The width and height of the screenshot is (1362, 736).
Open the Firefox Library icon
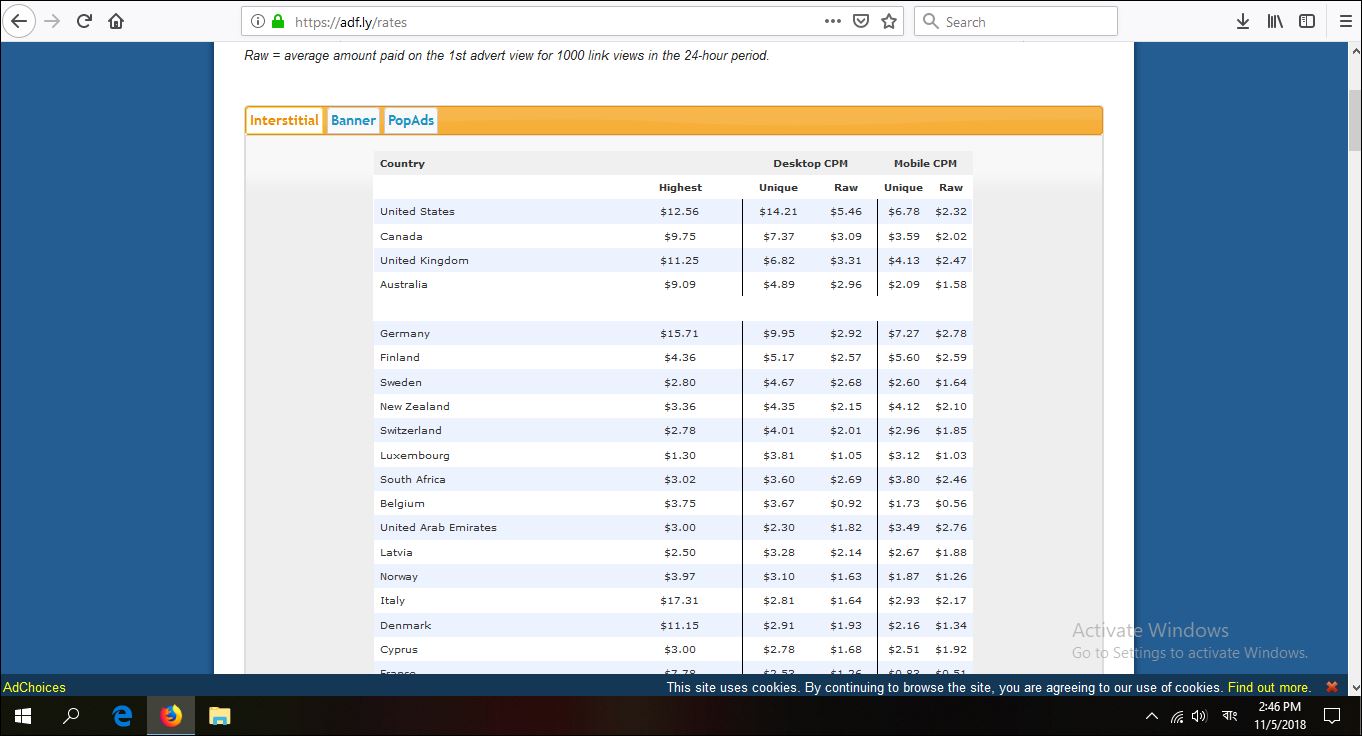tap(1273, 20)
